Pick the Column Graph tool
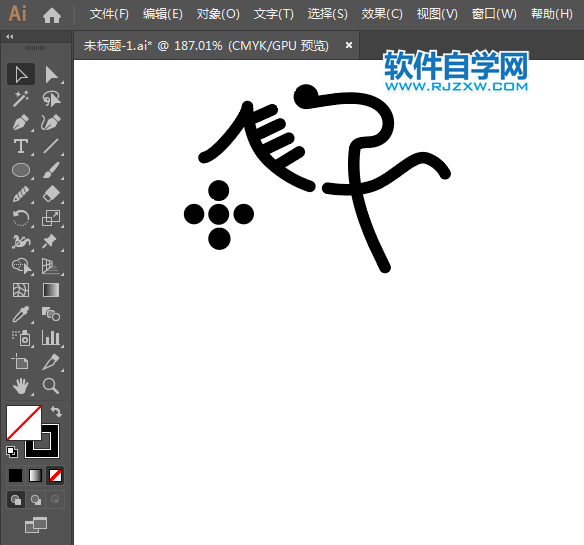The image size is (584, 545). 51,338
